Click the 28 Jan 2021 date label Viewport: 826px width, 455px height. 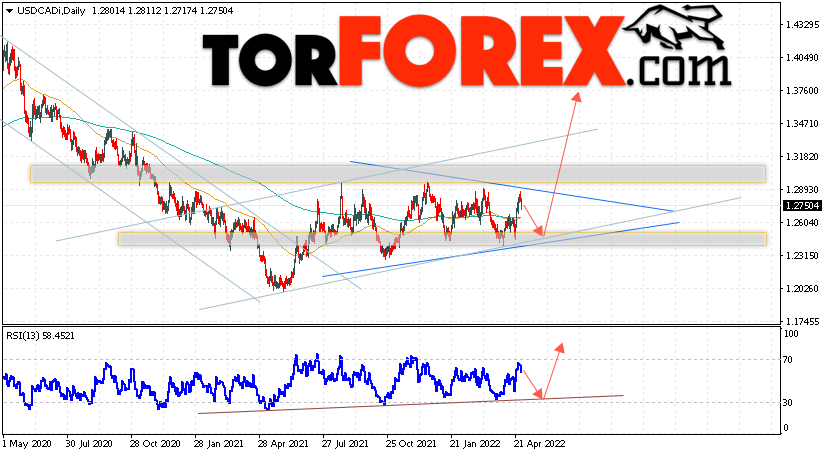click(218, 444)
